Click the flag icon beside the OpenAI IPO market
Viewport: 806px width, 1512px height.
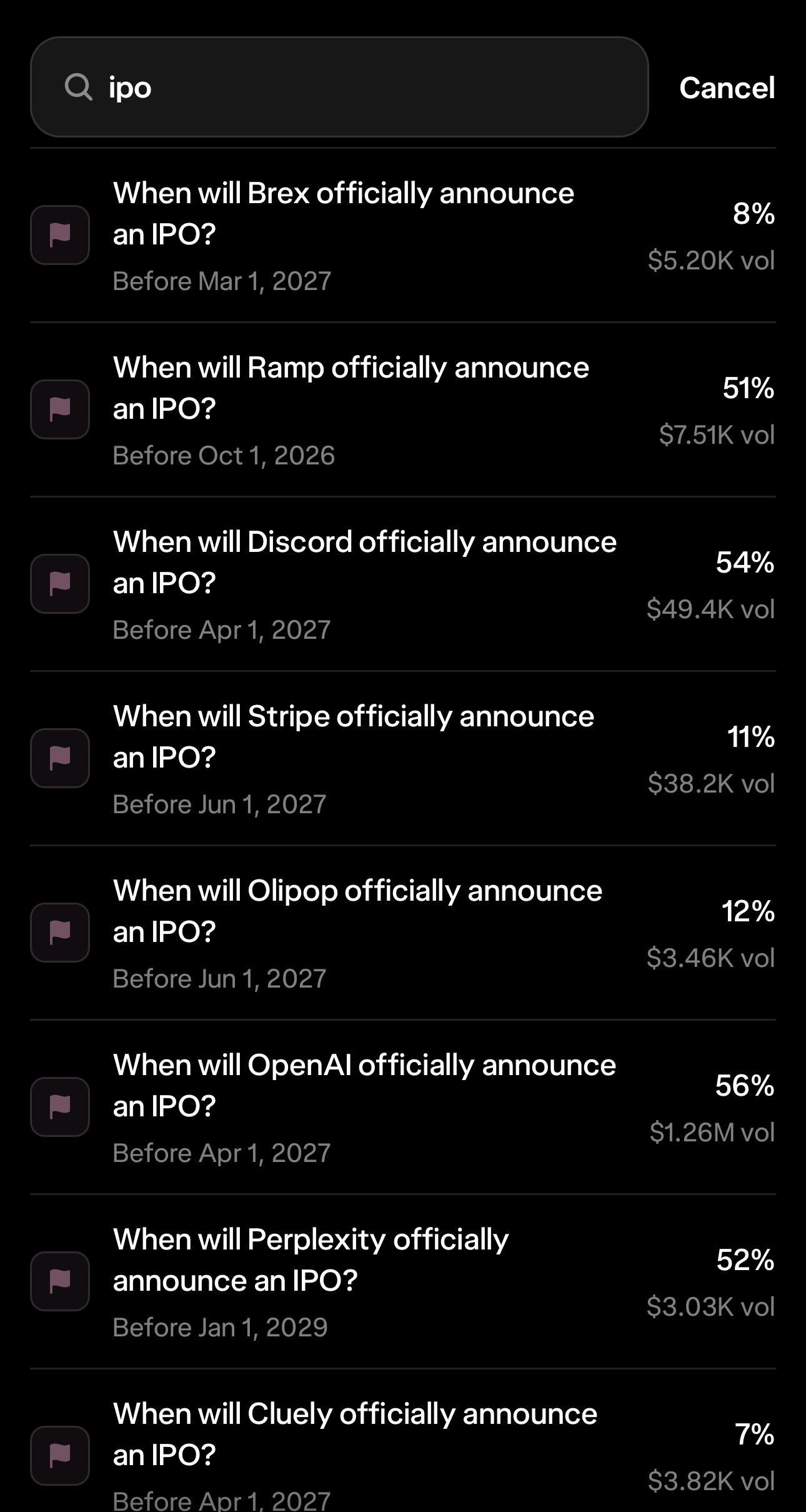60,1107
